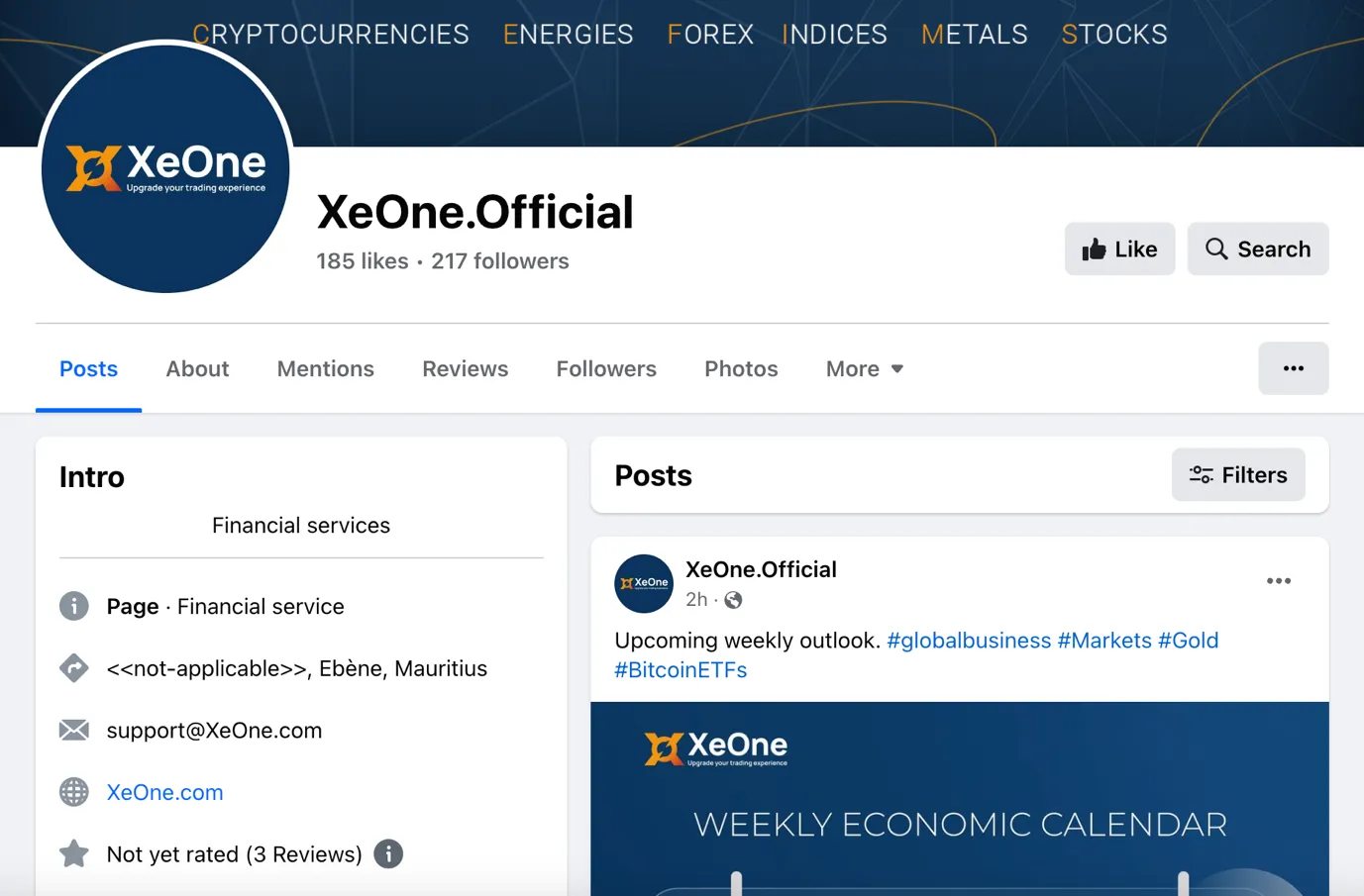Click the thumbs-up Like button
This screenshot has width=1364, height=896.
1119,249
